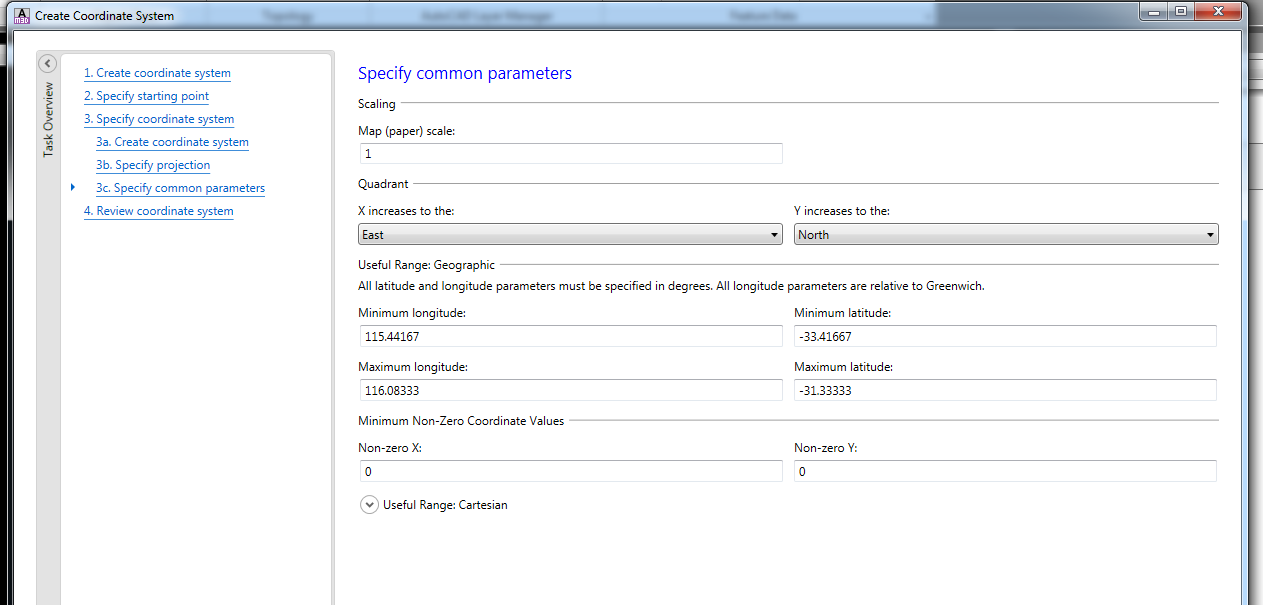
Task: Click the Non-zero Y input field
Action: coord(1005,472)
